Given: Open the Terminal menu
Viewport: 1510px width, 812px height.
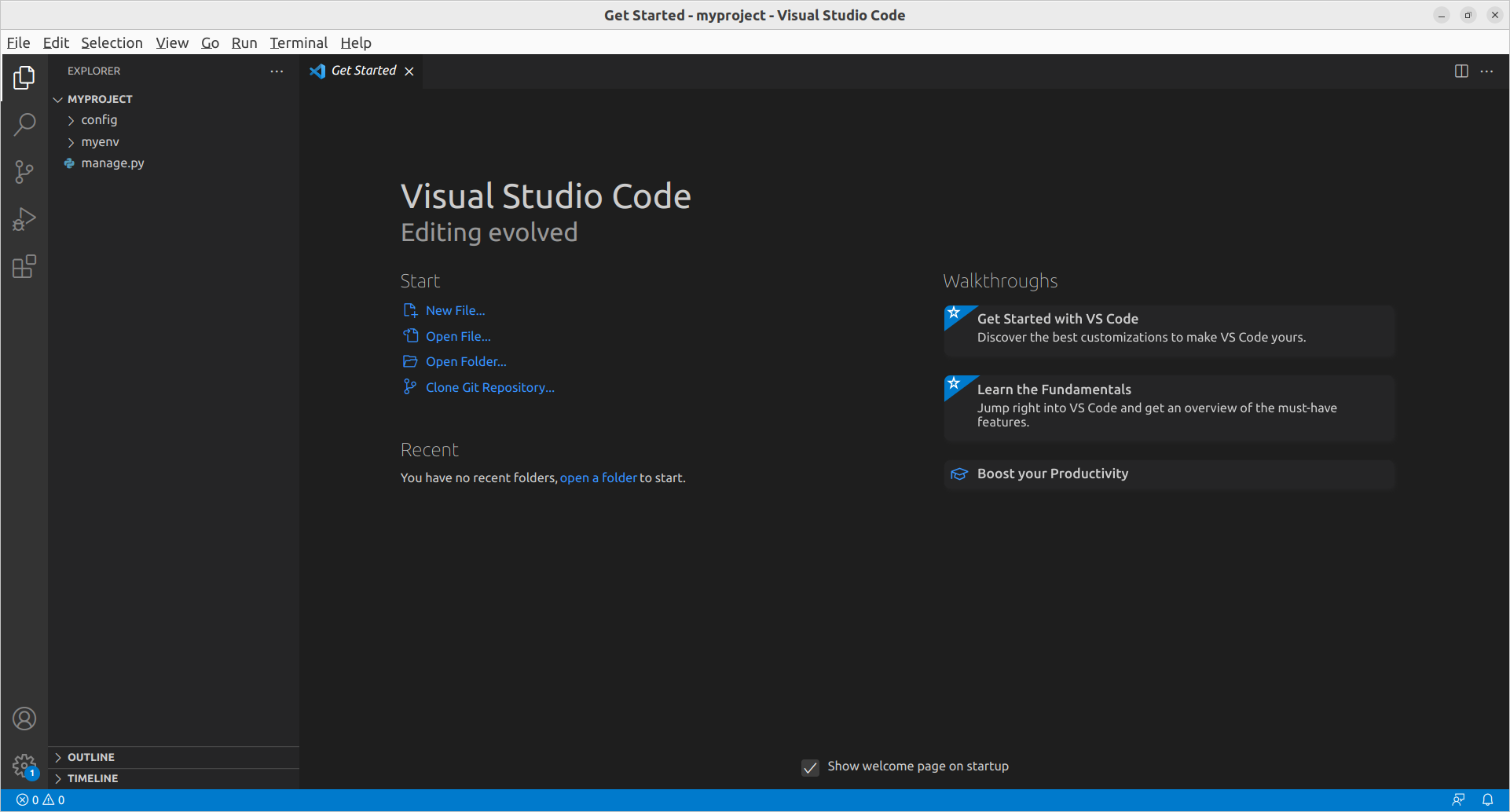Looking at the screenshot, I should click(x=299, y=42).
